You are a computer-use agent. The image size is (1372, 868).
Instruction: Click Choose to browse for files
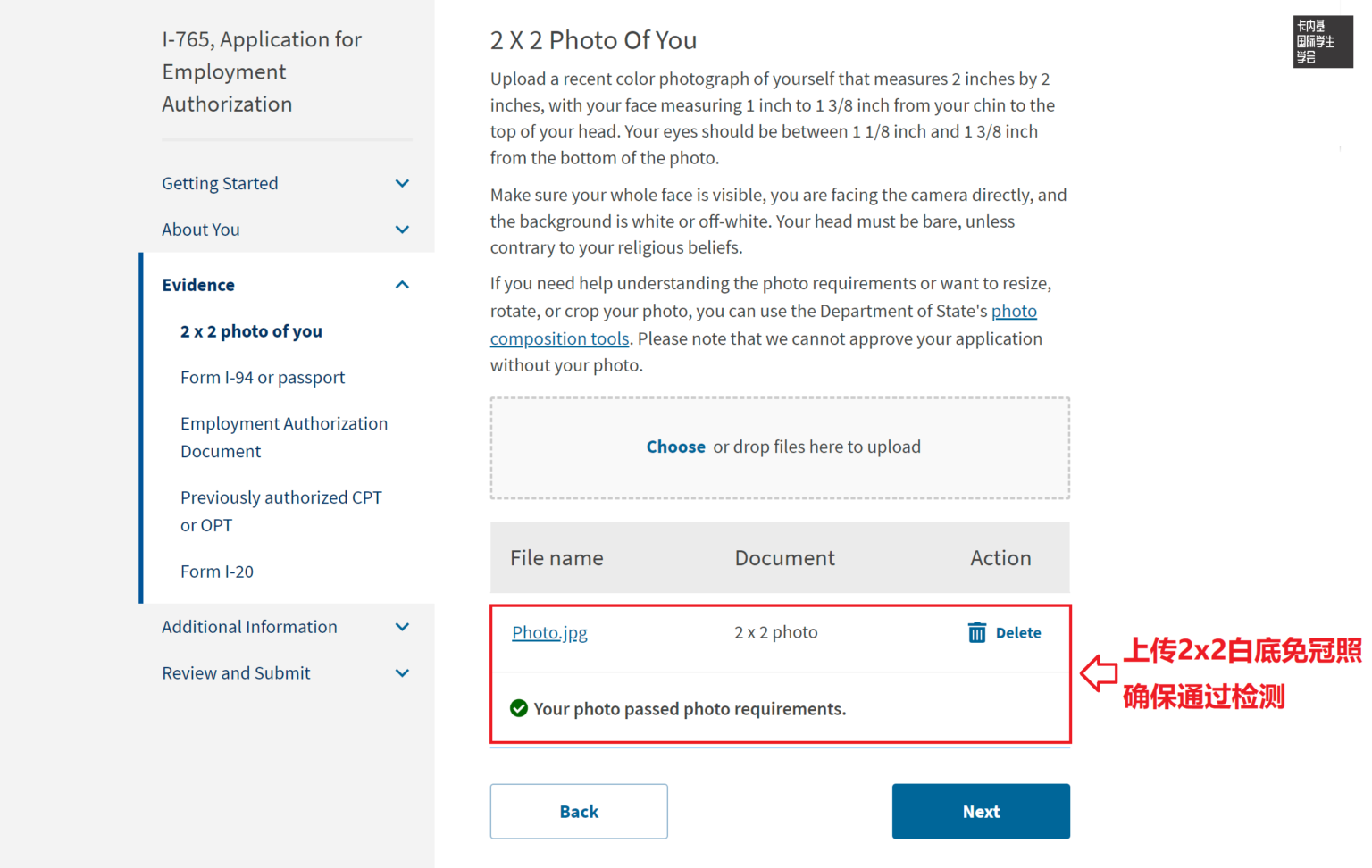(675, 447)
